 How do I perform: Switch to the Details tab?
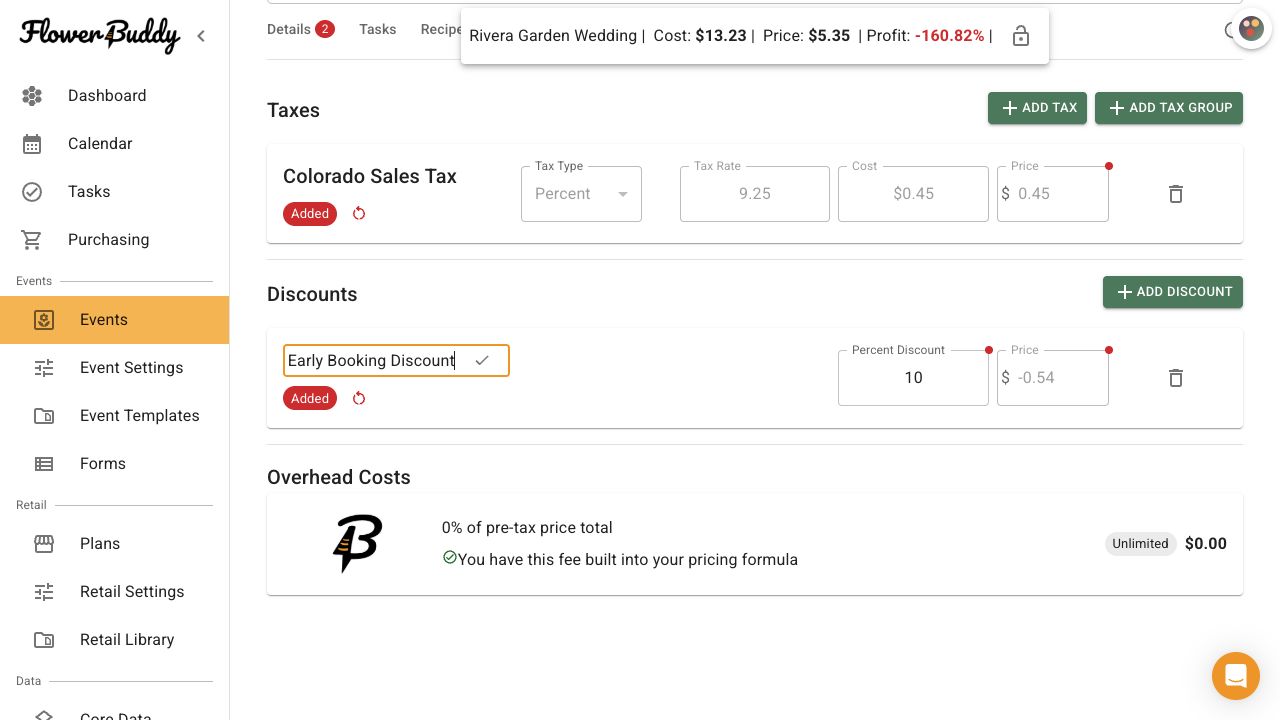pyautogui.click(x=300, y=30)
